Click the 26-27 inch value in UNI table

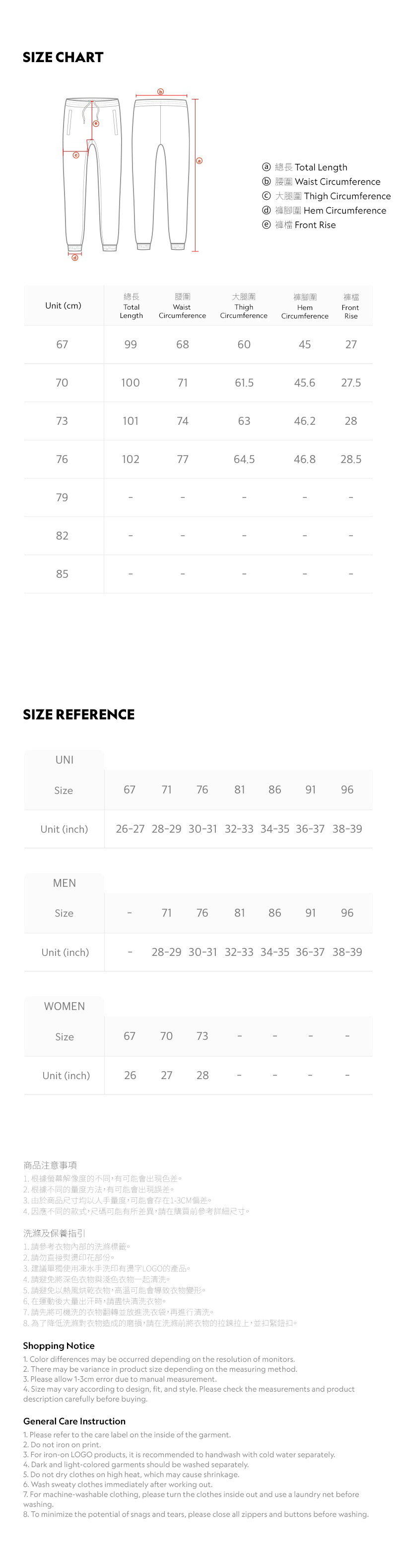tap(130, 829)
